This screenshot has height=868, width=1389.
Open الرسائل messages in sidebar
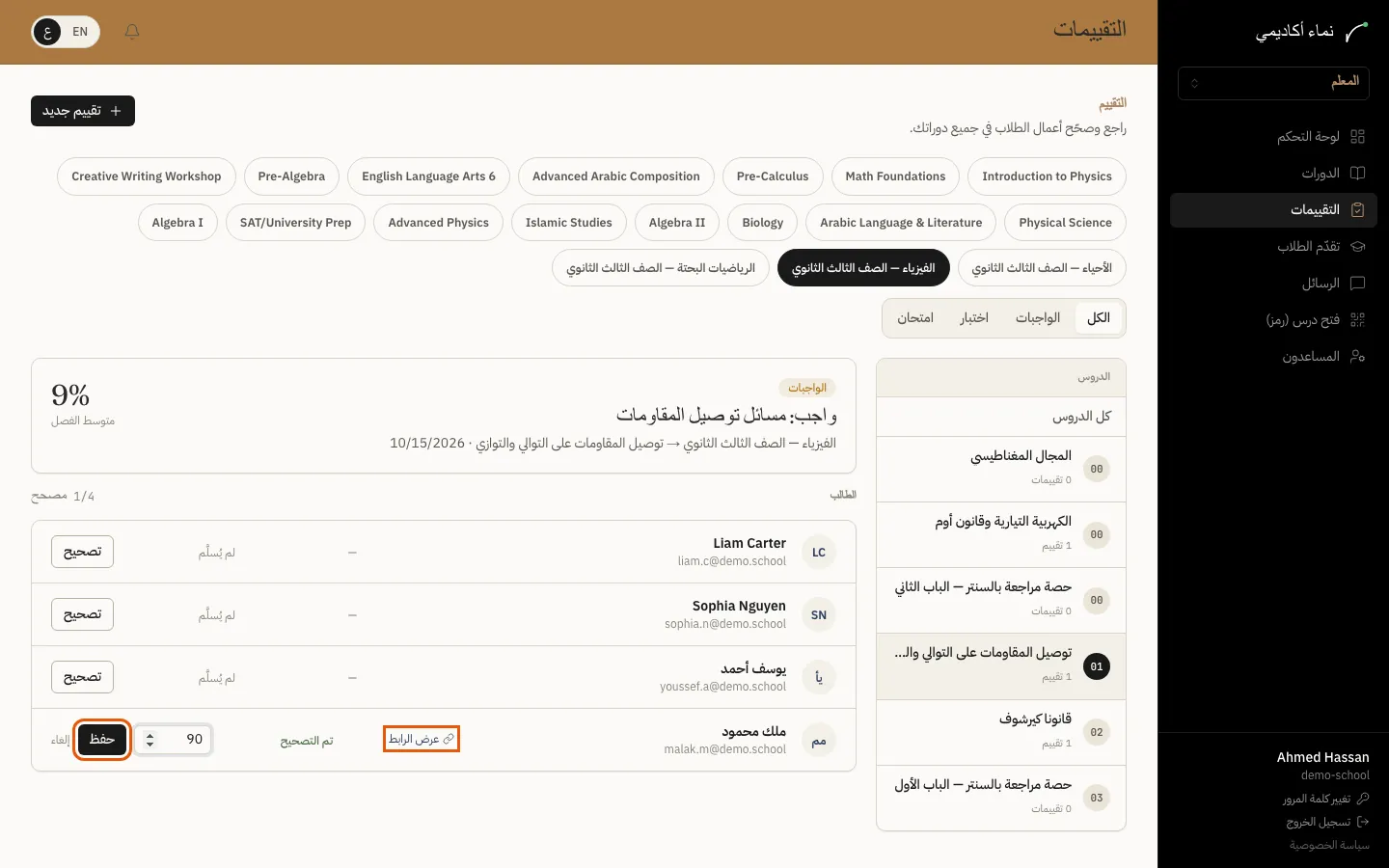coord(1273,284)
